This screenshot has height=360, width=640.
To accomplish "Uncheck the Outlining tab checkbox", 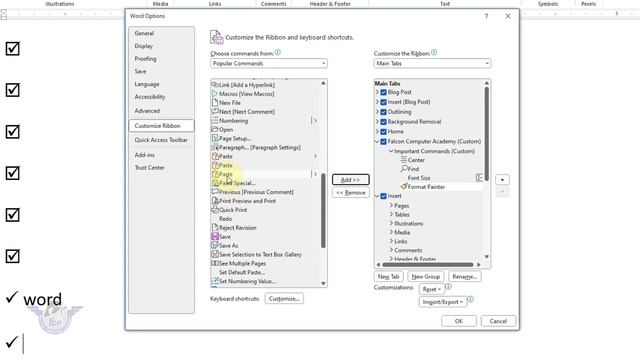I will (383, 112).
